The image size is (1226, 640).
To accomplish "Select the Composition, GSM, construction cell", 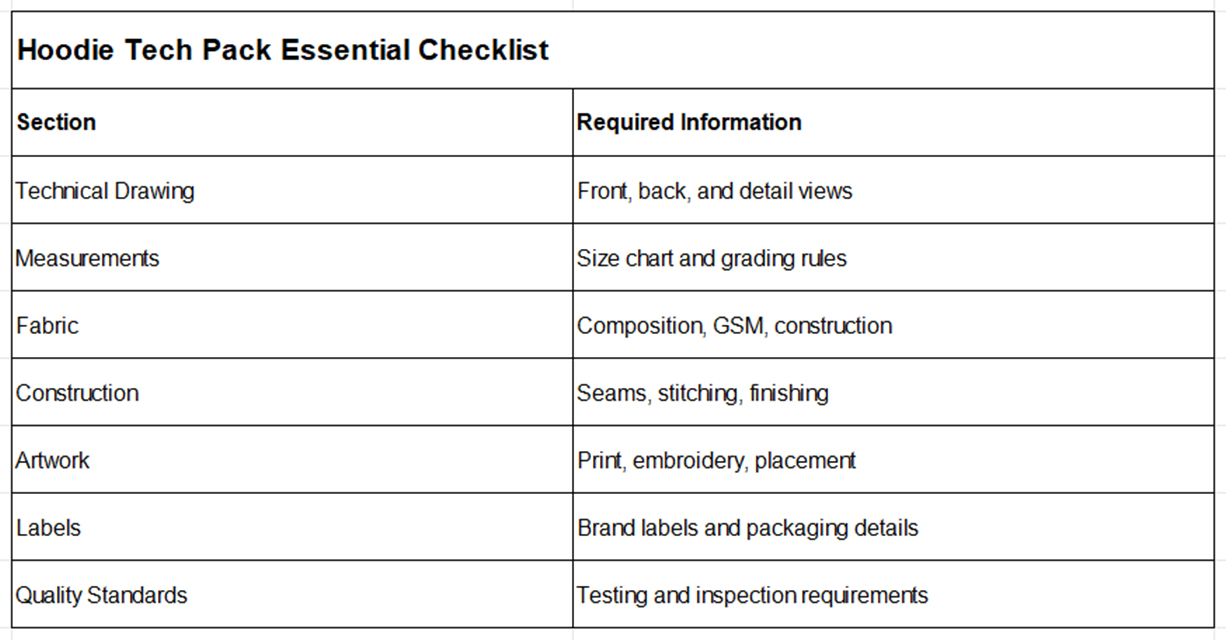I will 893,325.
